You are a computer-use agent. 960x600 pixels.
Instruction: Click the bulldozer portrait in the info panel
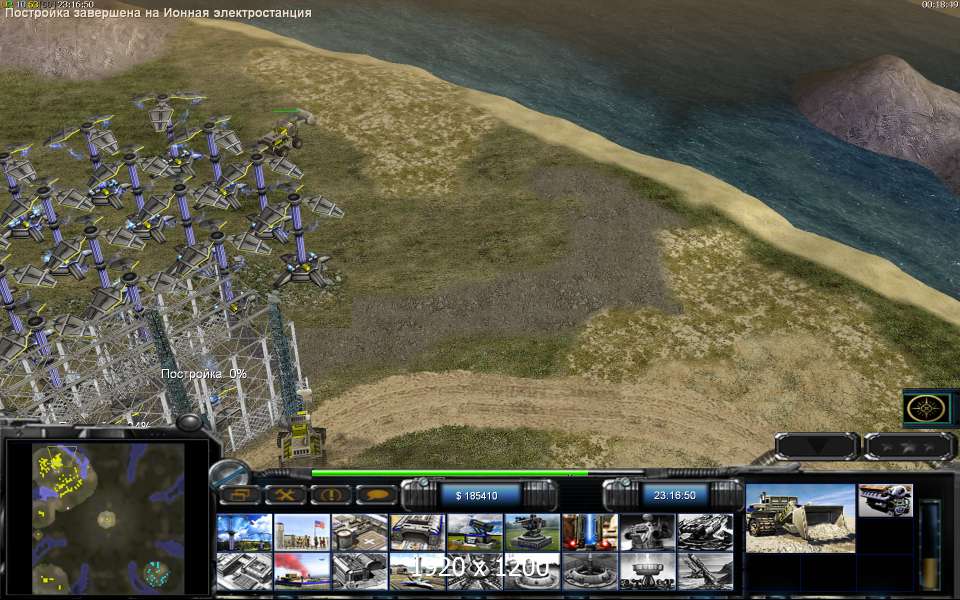[800, 518]
